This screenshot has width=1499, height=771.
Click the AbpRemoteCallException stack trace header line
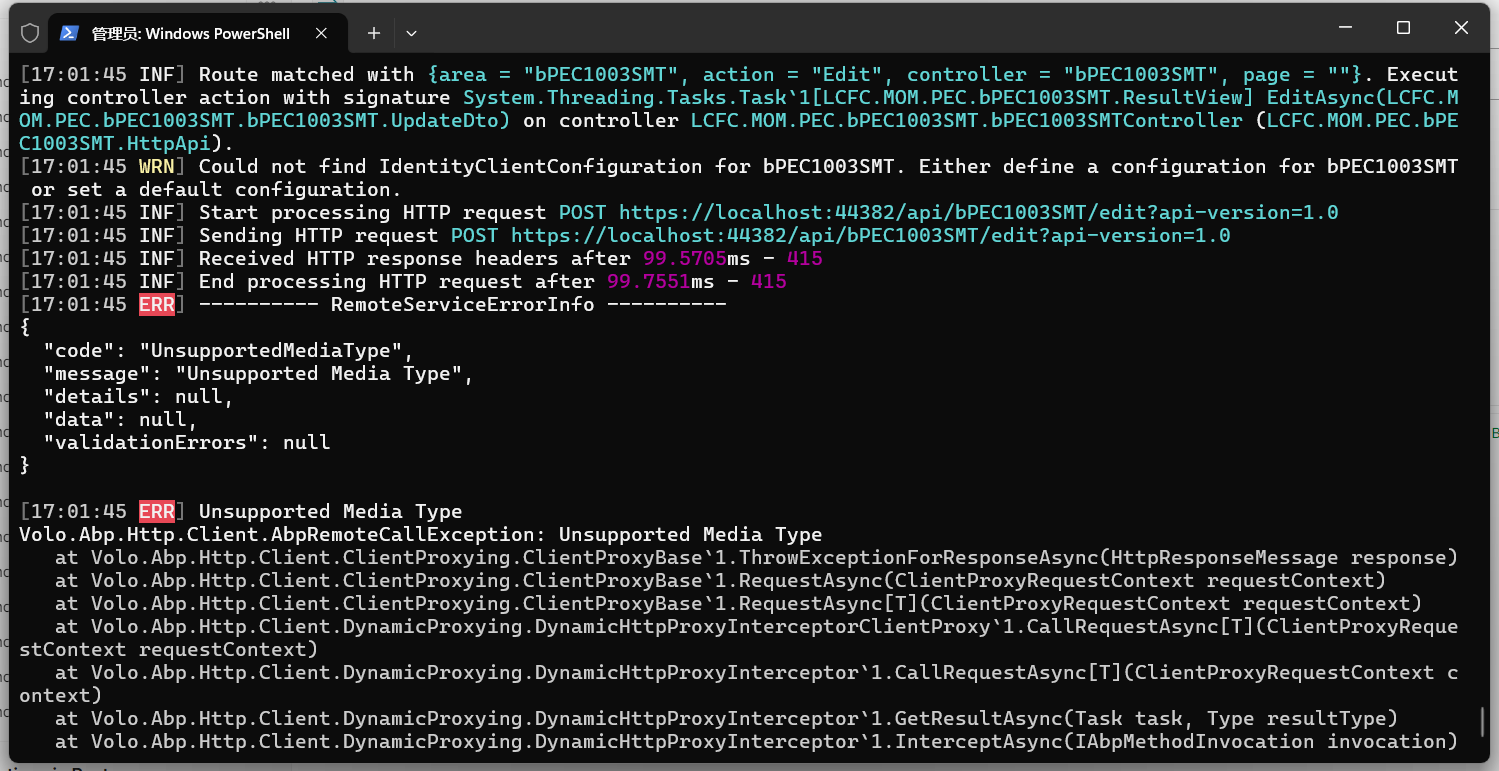pyautogui.click(x=420, y=534)
